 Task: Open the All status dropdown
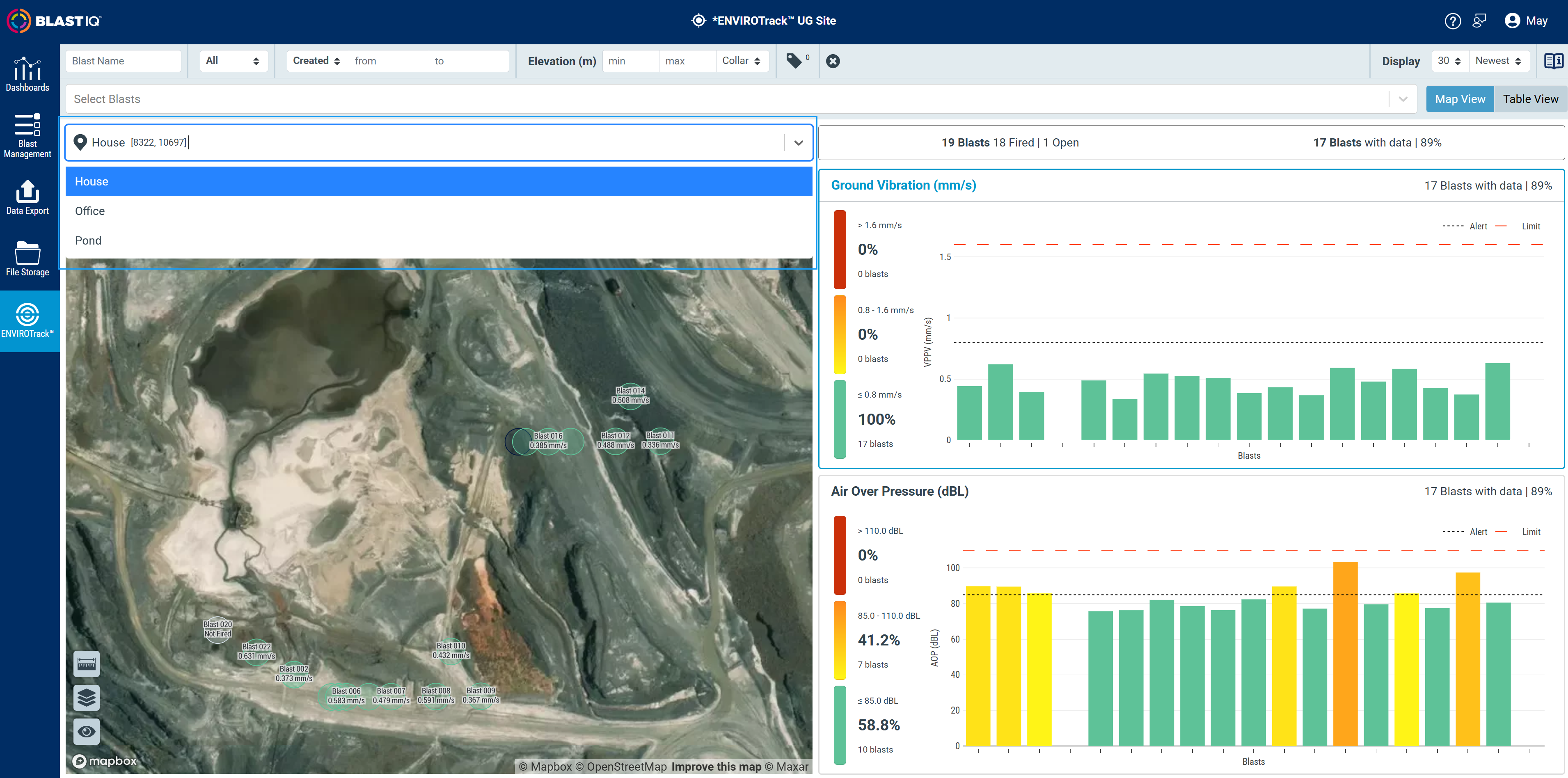(233, 60)
